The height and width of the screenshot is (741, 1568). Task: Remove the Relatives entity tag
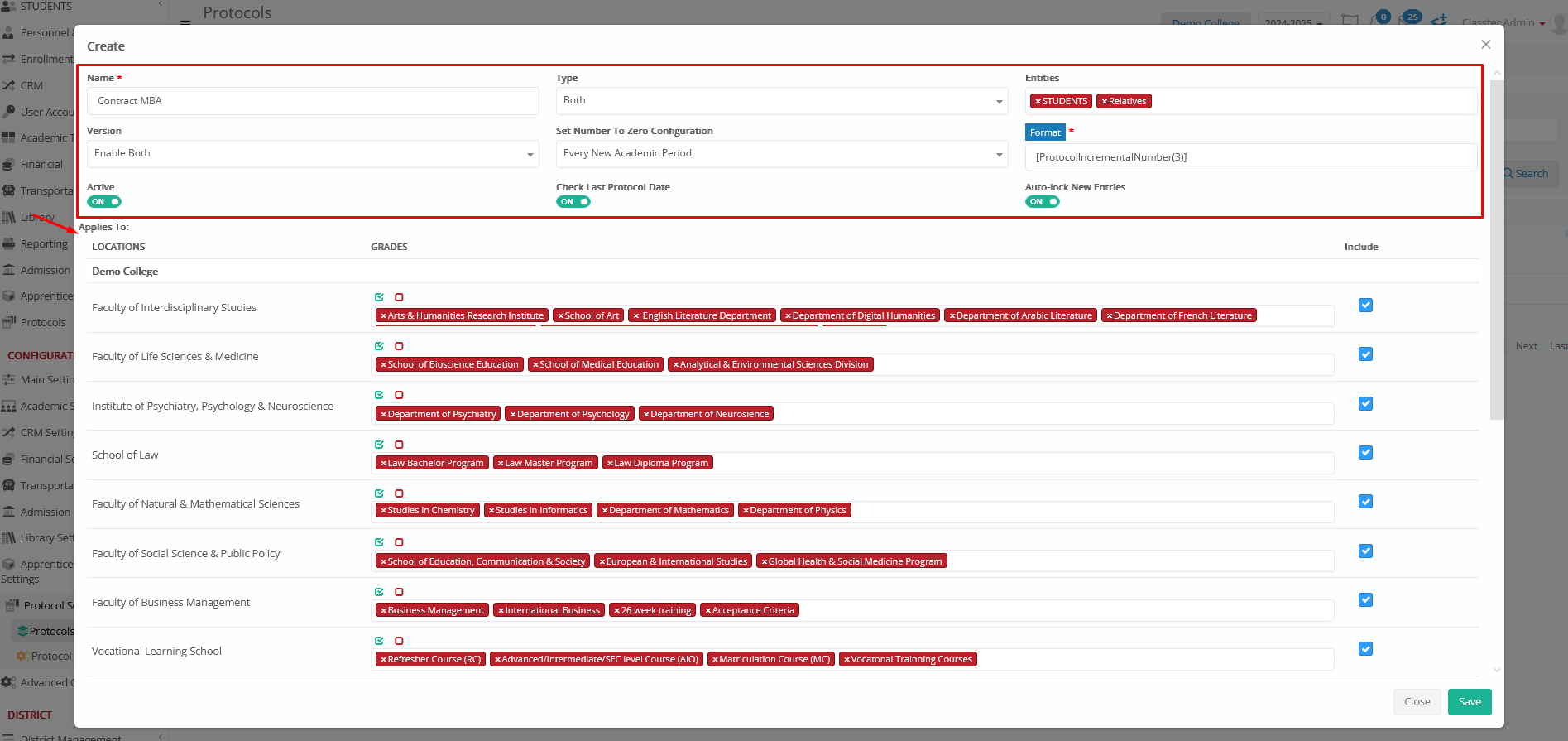click(1104, 102)
